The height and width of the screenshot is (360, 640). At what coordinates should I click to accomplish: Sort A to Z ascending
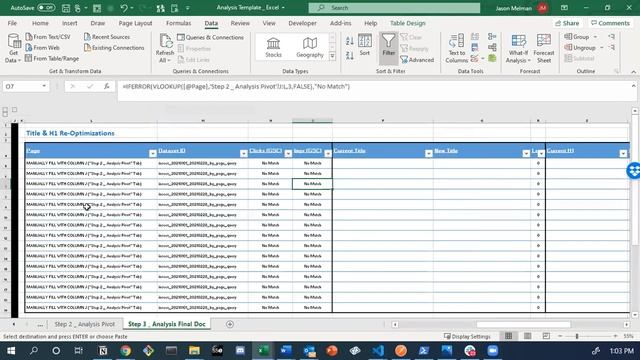(x=350, y=41)
